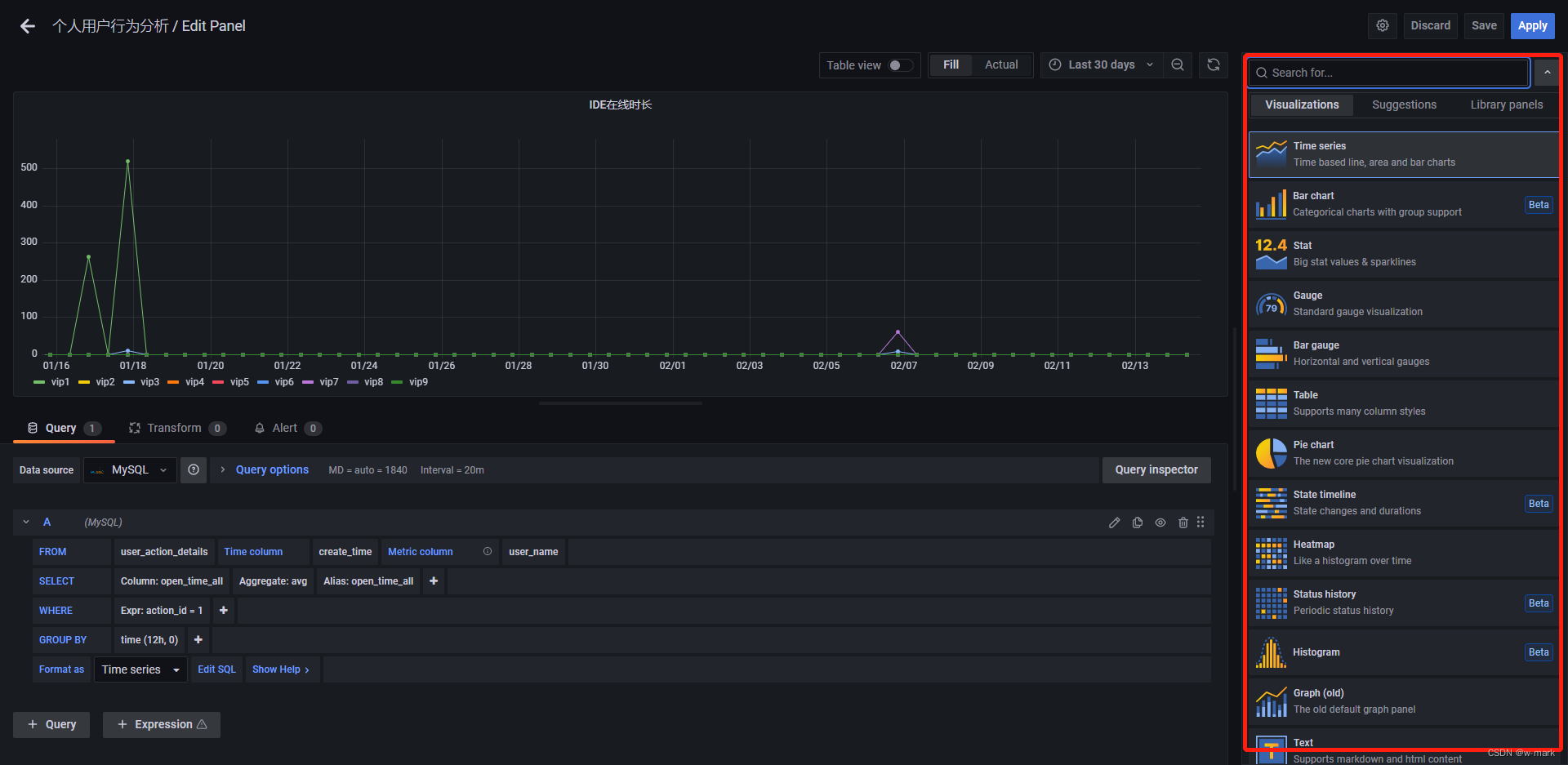Image resolution: width=1568 pixels, height=765 pixels.
Task: Switch to Actual fill mode
Action: pos(1001,64)
